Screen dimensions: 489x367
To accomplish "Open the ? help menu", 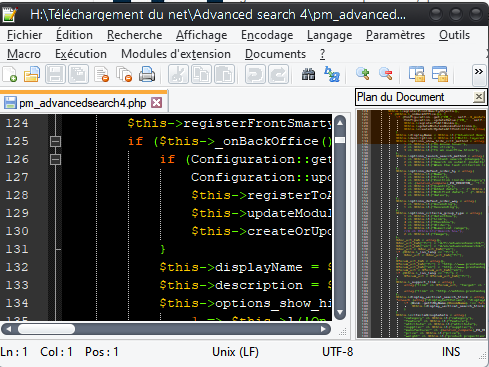I will coord(322,54).
